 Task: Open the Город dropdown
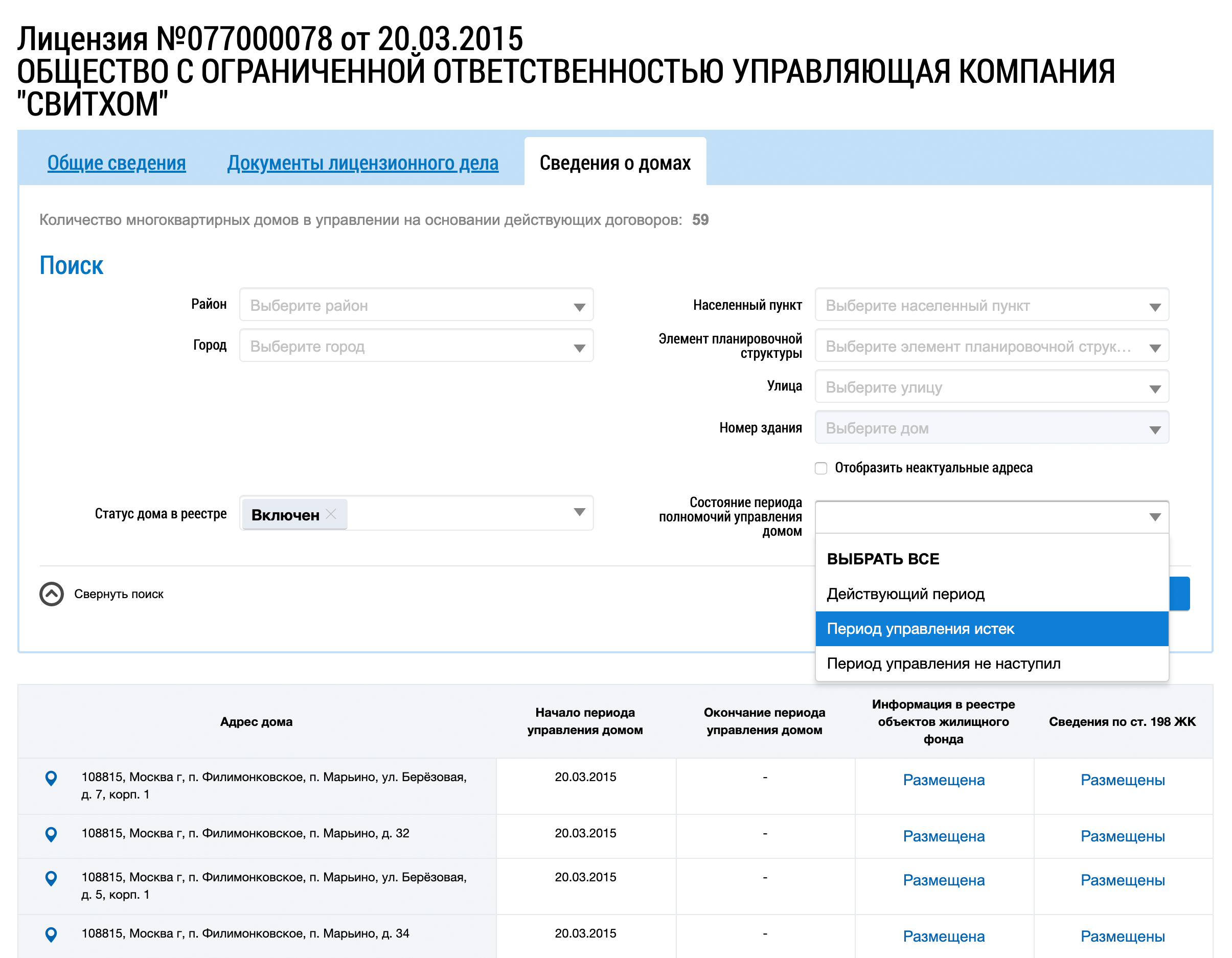pos(416,346)
